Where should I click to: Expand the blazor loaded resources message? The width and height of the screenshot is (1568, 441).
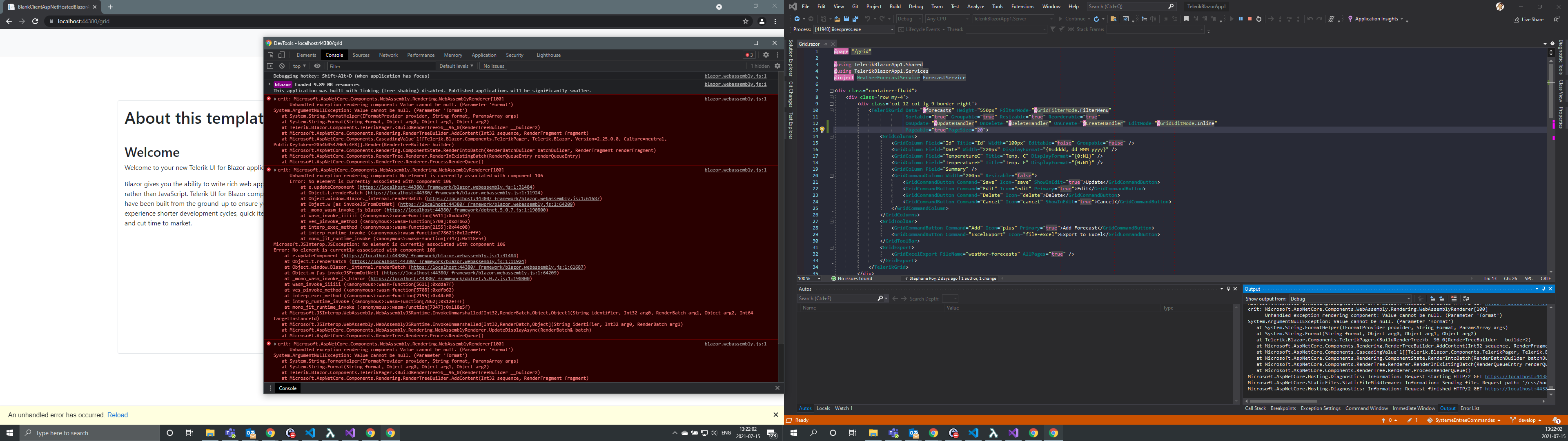click(269, 85)
